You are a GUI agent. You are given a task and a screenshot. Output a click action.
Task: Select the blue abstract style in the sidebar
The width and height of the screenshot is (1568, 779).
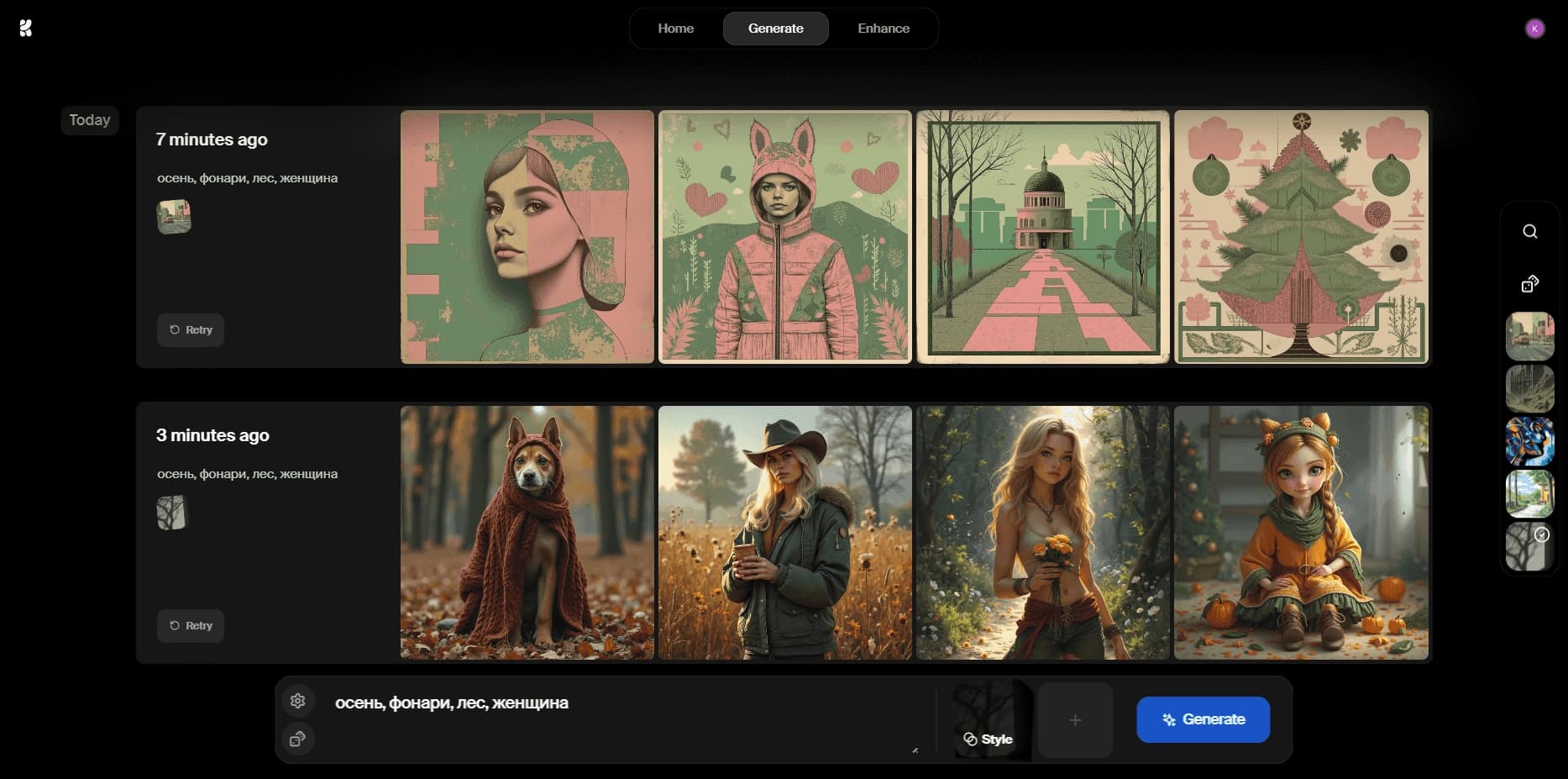(x=1530, y=441)
